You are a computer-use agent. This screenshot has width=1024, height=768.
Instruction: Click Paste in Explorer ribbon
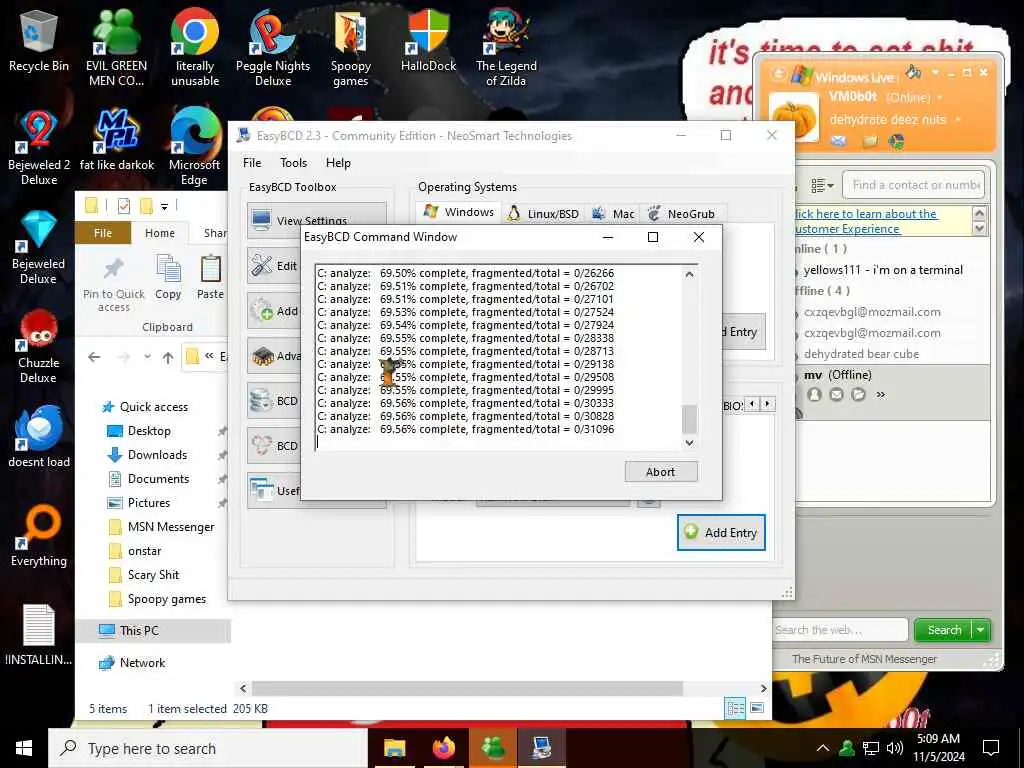(x=210, y=277)
